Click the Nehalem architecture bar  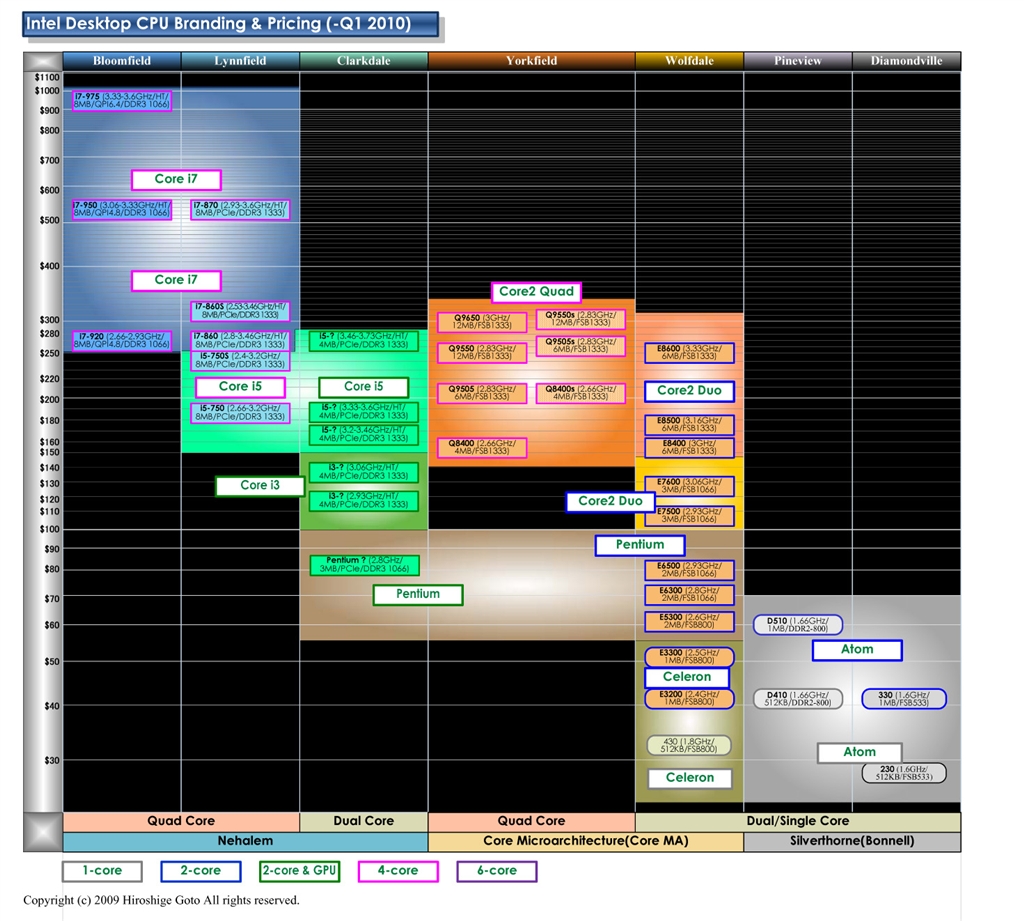[246, 841]
